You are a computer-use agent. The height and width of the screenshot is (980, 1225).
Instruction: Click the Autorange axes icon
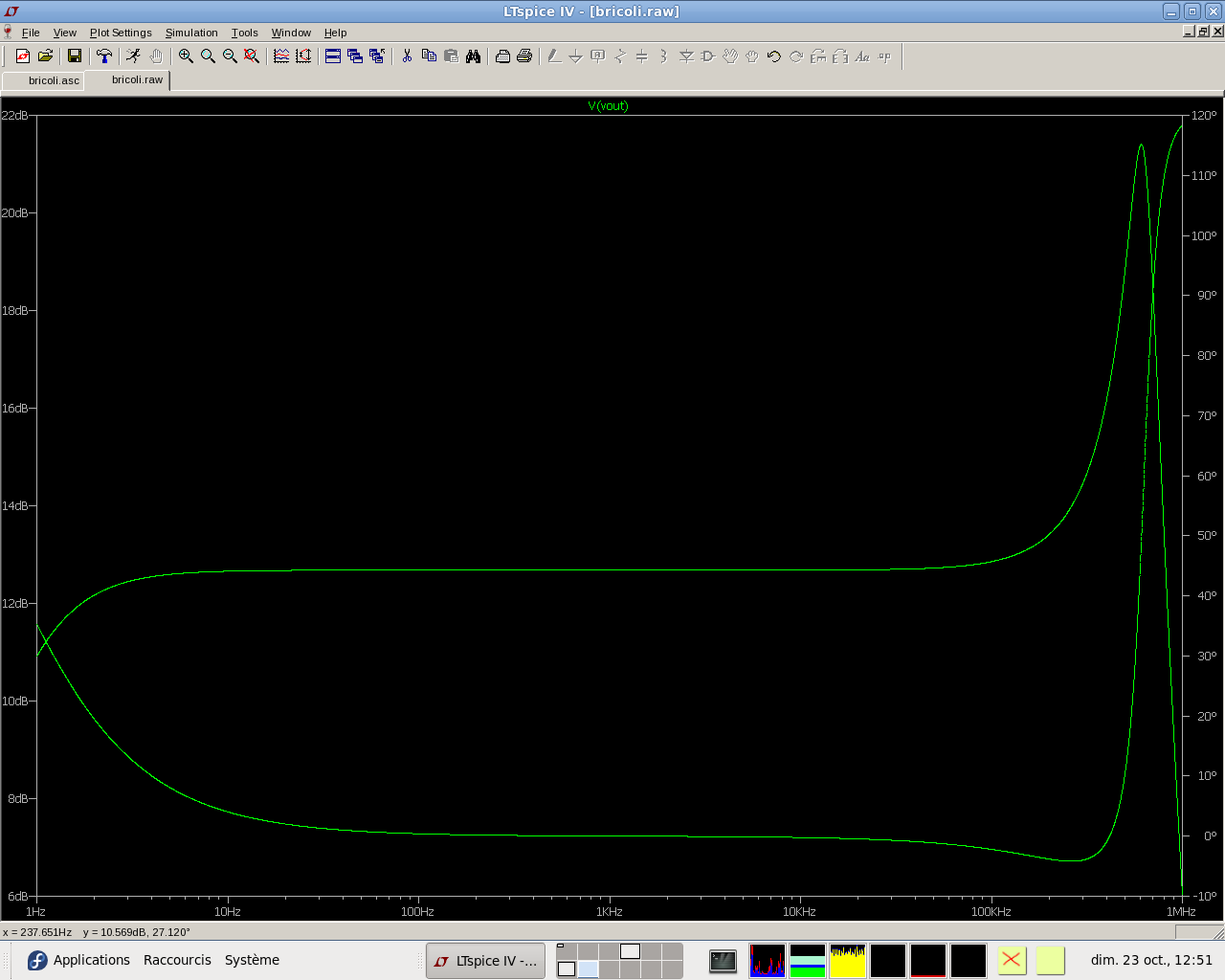[303, 56]
